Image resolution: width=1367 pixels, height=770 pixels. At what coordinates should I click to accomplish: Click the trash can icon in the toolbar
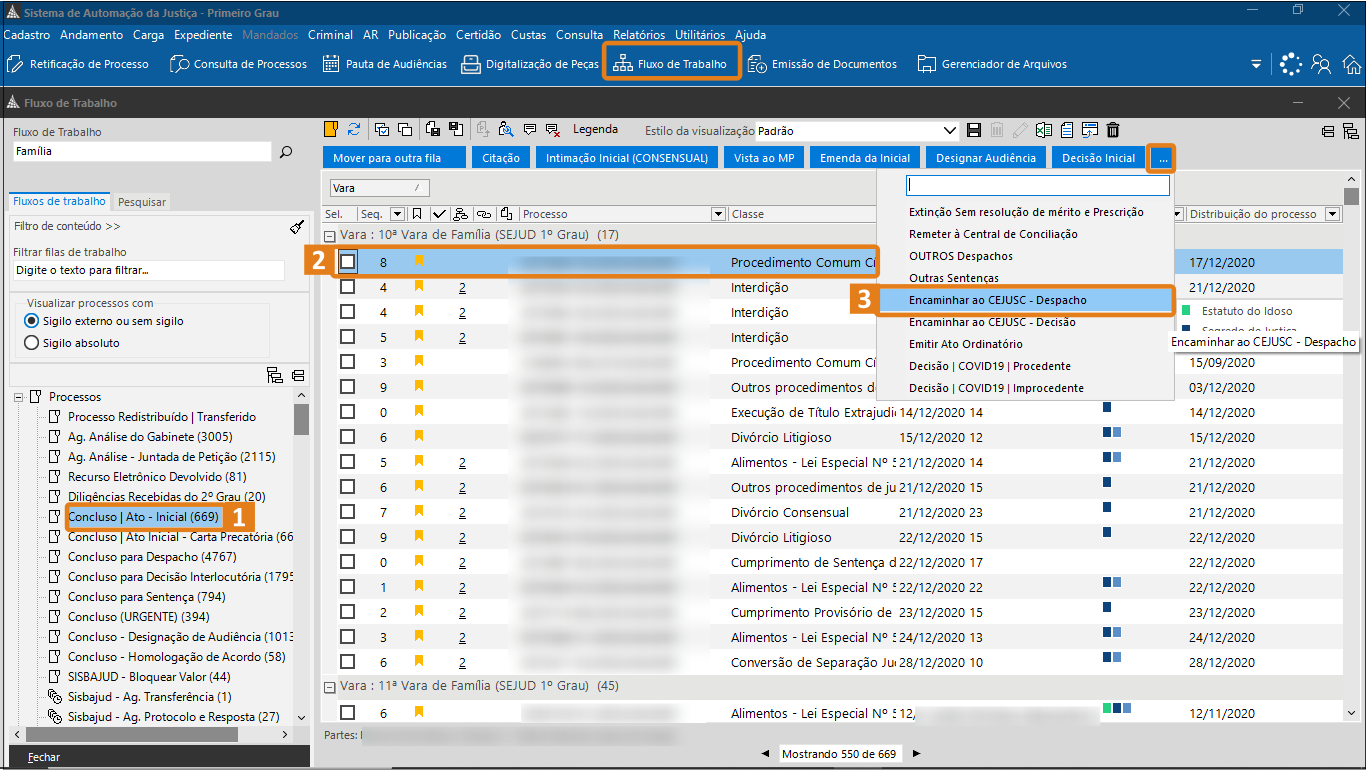(1113, 130)
